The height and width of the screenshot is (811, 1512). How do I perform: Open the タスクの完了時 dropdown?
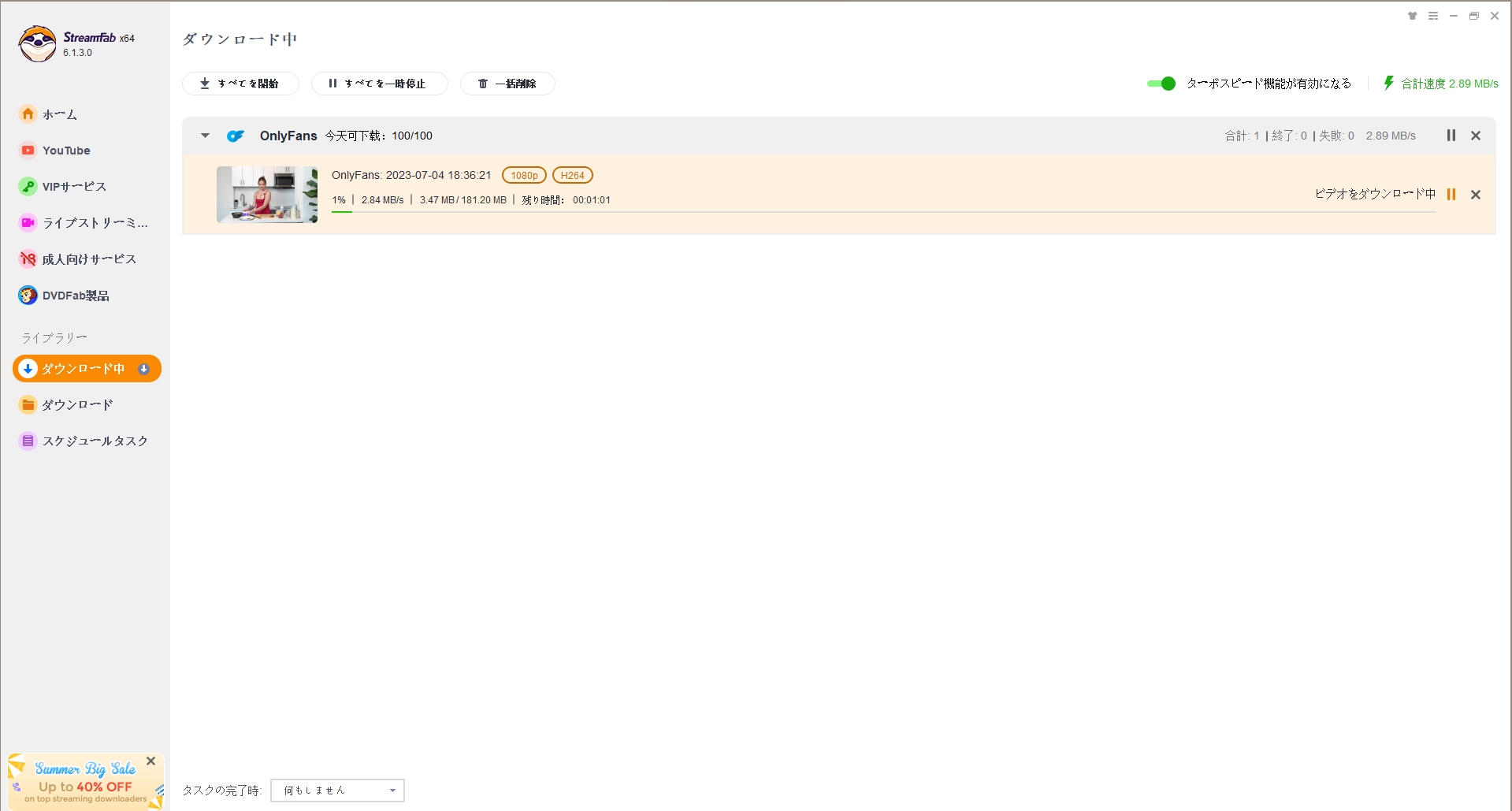(x=337, y=791)
